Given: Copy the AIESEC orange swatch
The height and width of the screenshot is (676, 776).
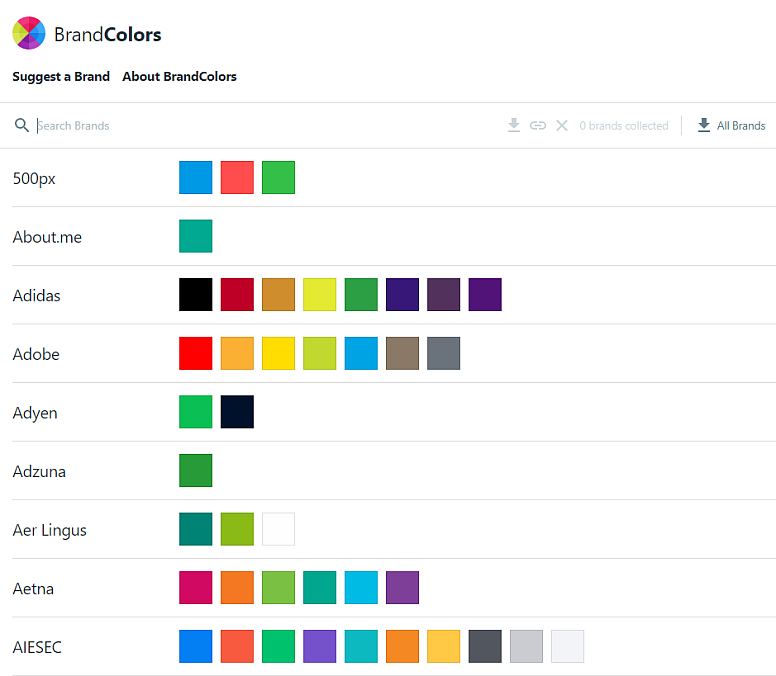Looking at the screenshot, I should 402,646.
